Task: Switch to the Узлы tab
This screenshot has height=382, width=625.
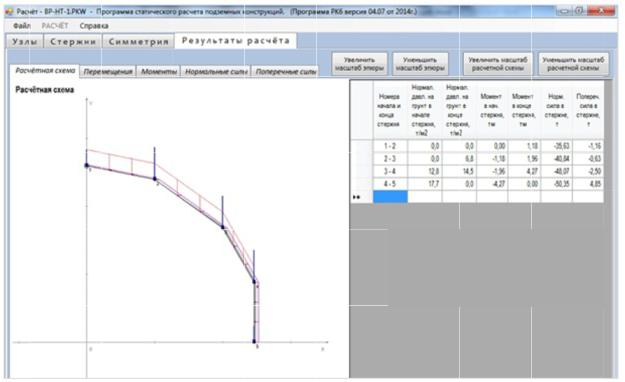Action: pyautogui.click(x=25, y=41)
